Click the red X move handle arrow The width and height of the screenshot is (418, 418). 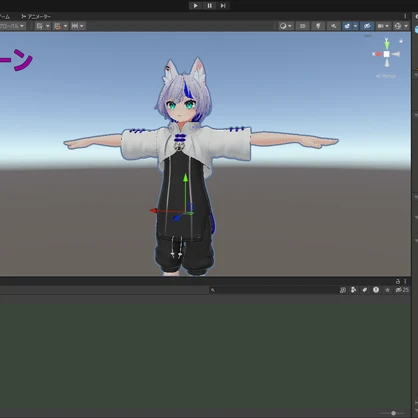(x=154, y=211)
